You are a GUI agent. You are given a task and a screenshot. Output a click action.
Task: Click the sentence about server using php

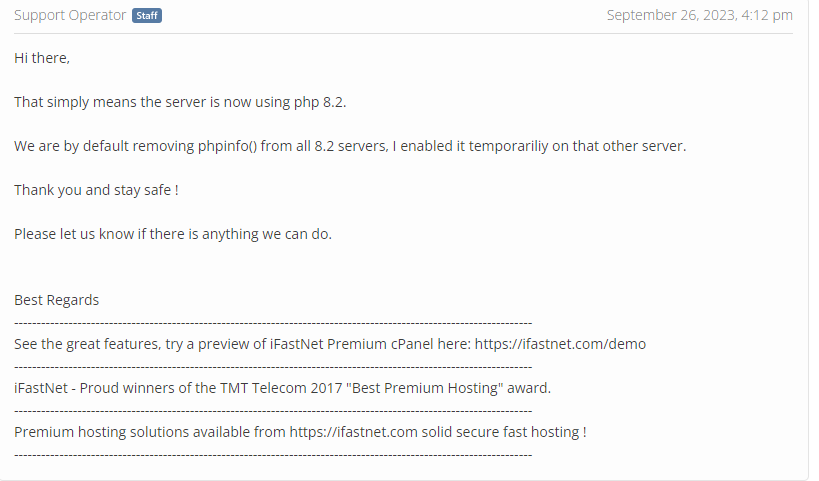[180, 102]
